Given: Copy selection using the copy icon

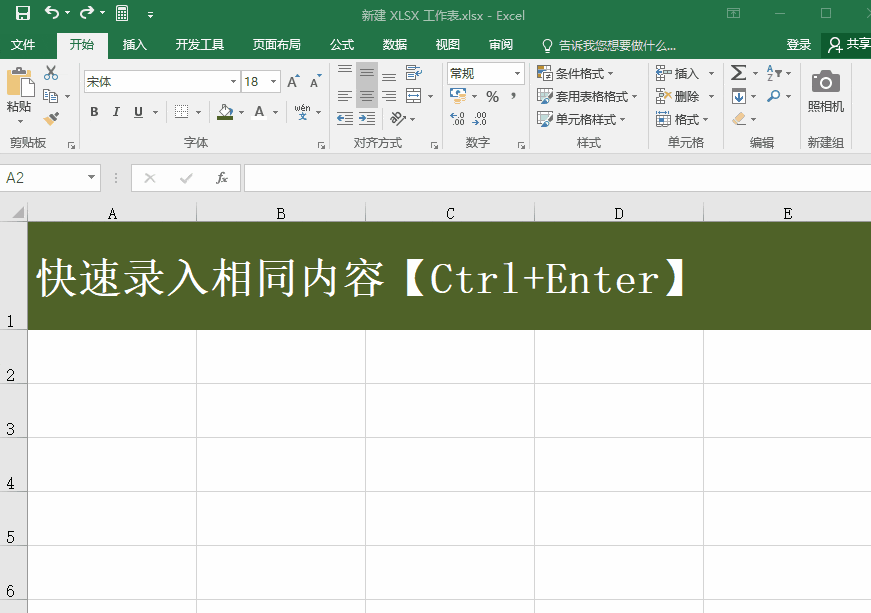Looking at the screenshot, I should (51, 96).
